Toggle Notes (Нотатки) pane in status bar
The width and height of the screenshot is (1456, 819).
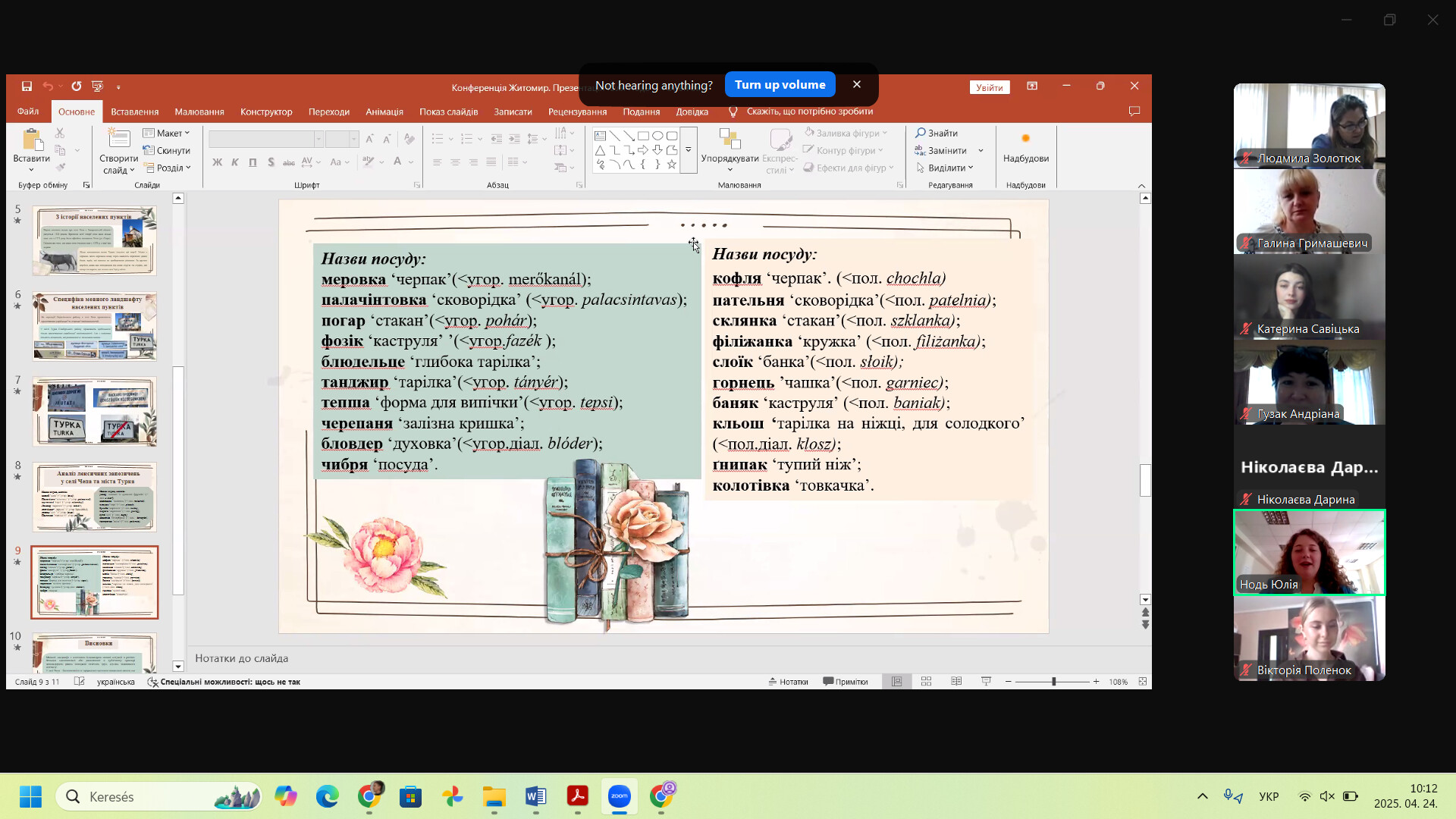point(789,682)
